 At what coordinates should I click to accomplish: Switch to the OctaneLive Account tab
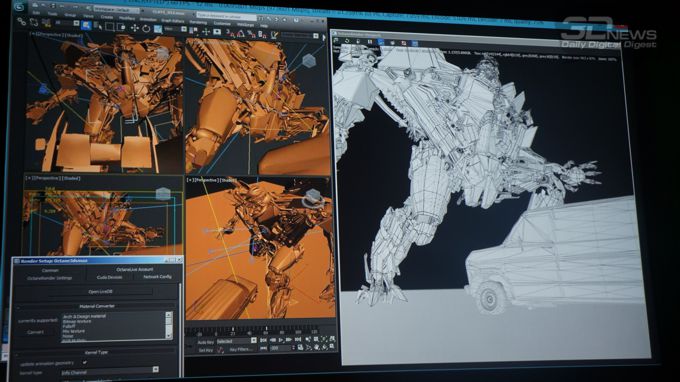tap(134, 269)
